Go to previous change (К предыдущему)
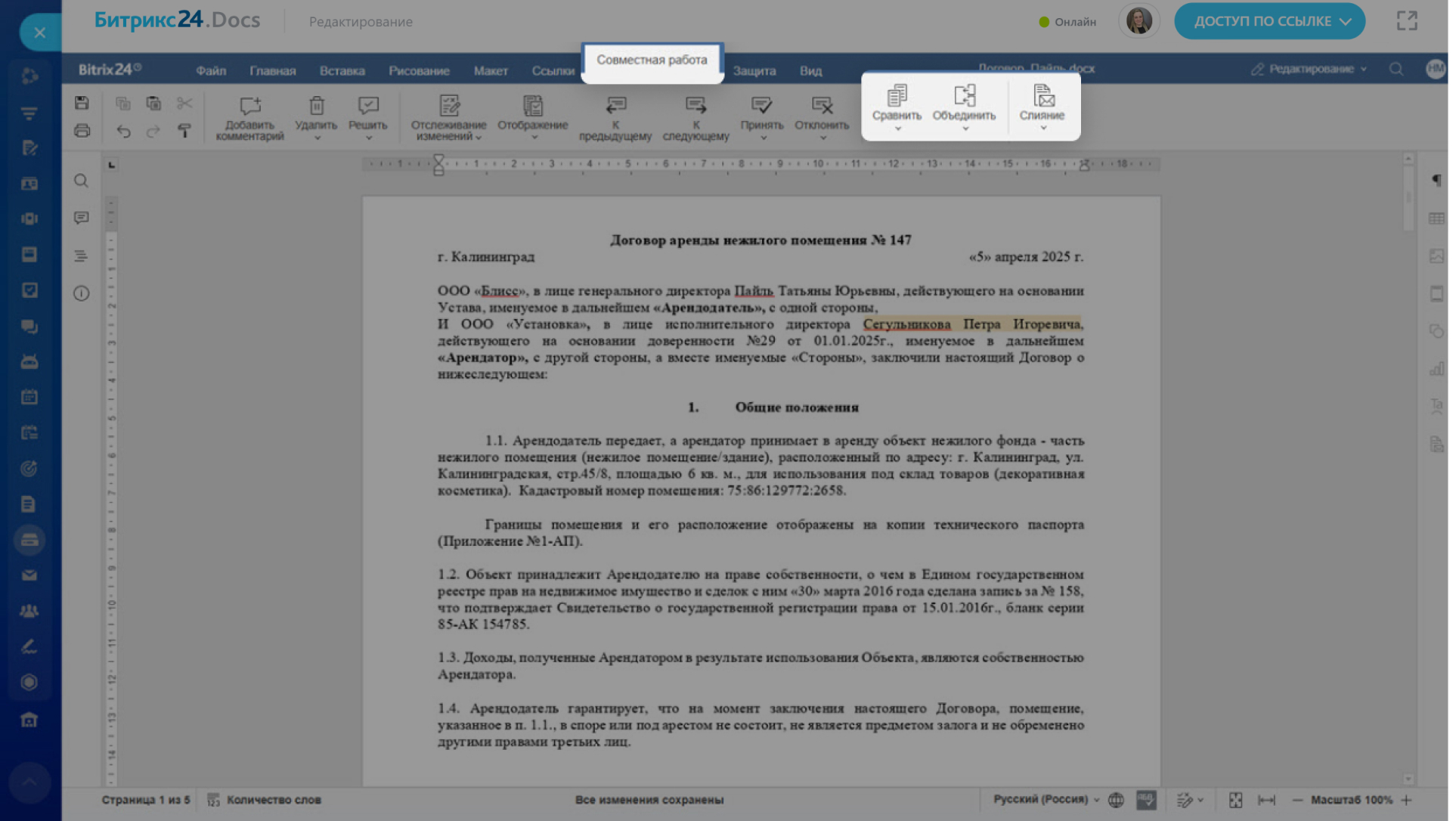 (x=615, y=105)
